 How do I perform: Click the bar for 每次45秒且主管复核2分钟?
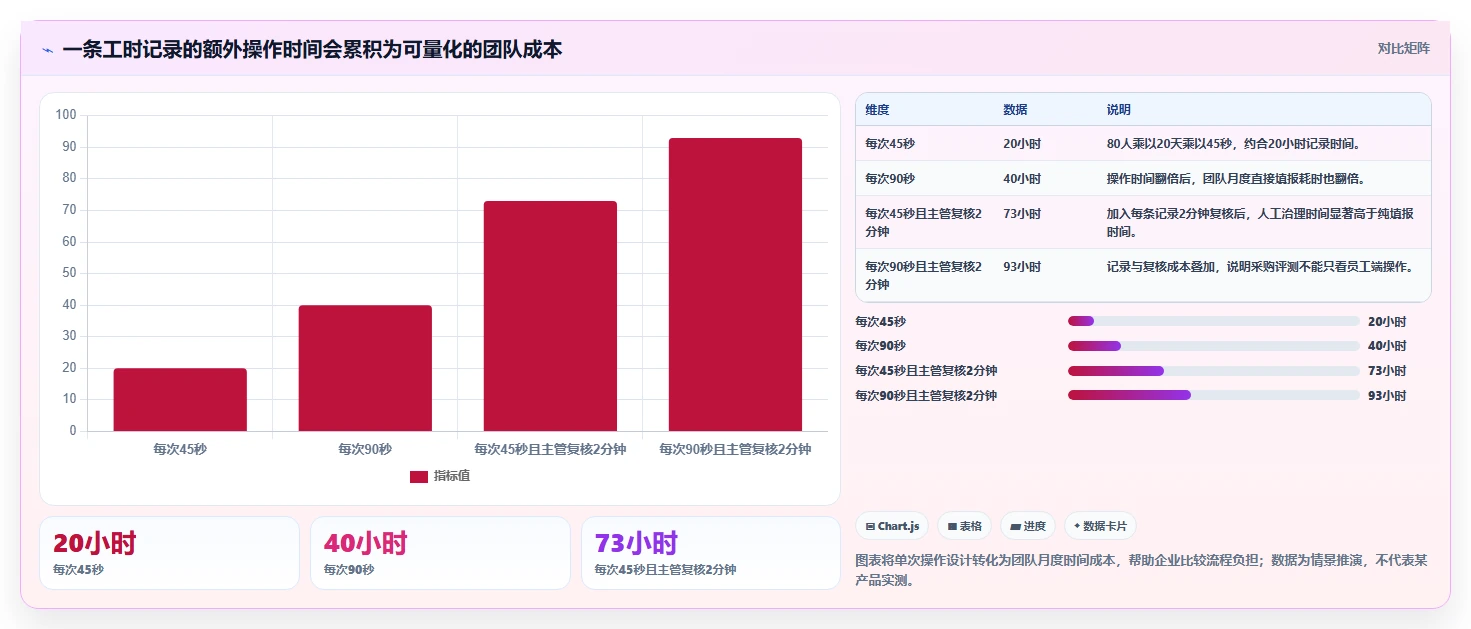tap(550, 316)
